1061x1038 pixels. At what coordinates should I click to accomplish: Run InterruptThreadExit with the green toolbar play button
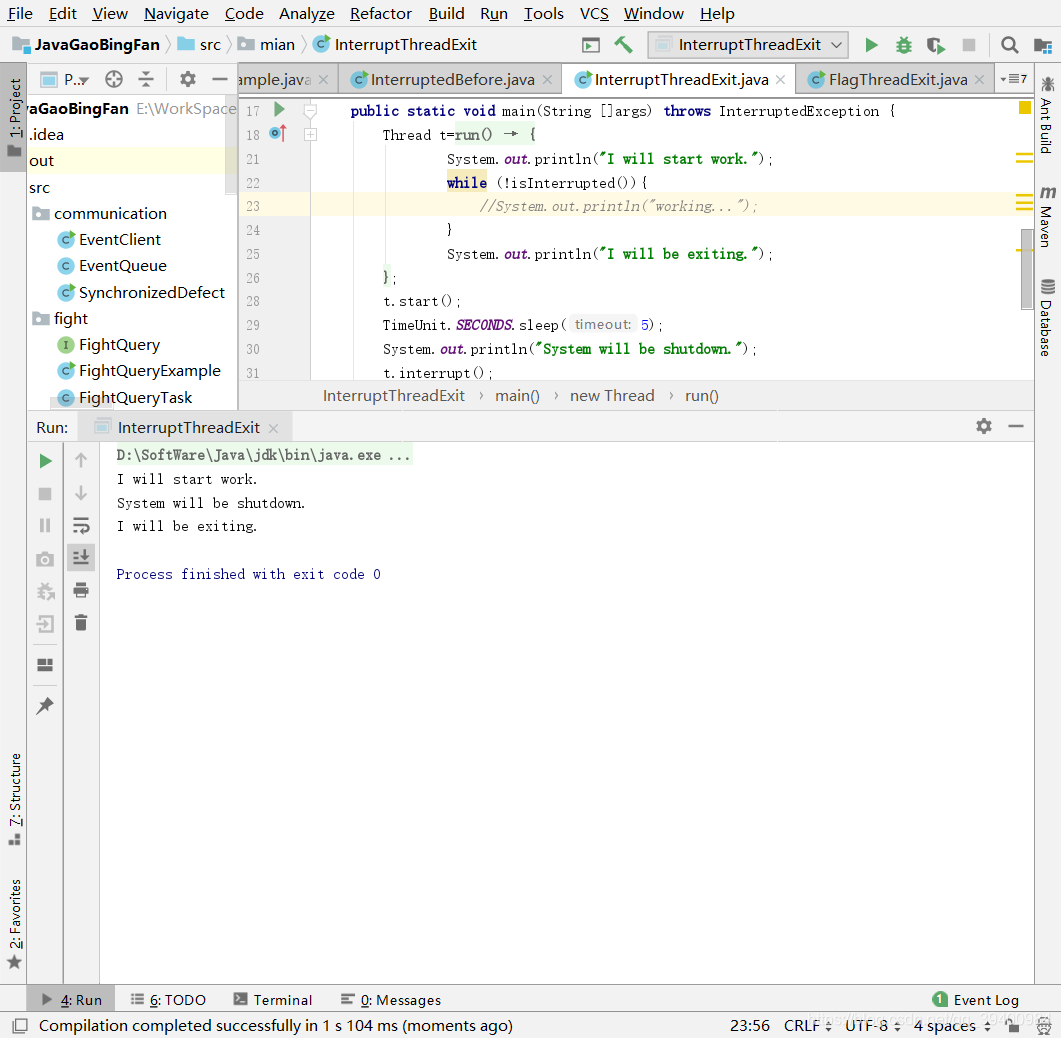pos(871,45)
